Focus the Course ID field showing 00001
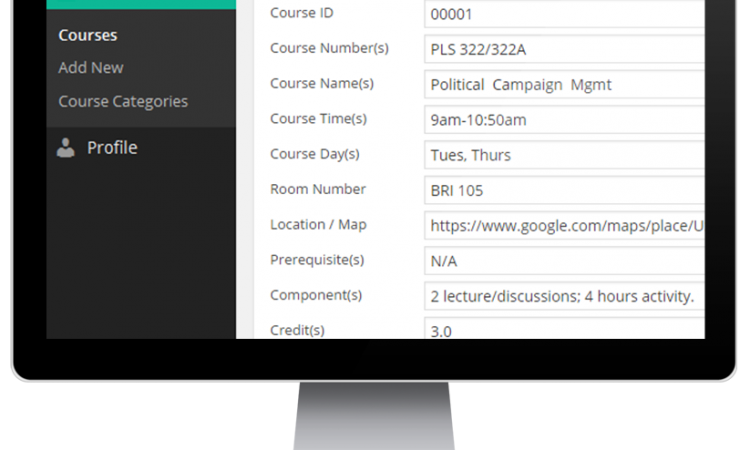Screen dimensions: 750x450 coord(564,14)
